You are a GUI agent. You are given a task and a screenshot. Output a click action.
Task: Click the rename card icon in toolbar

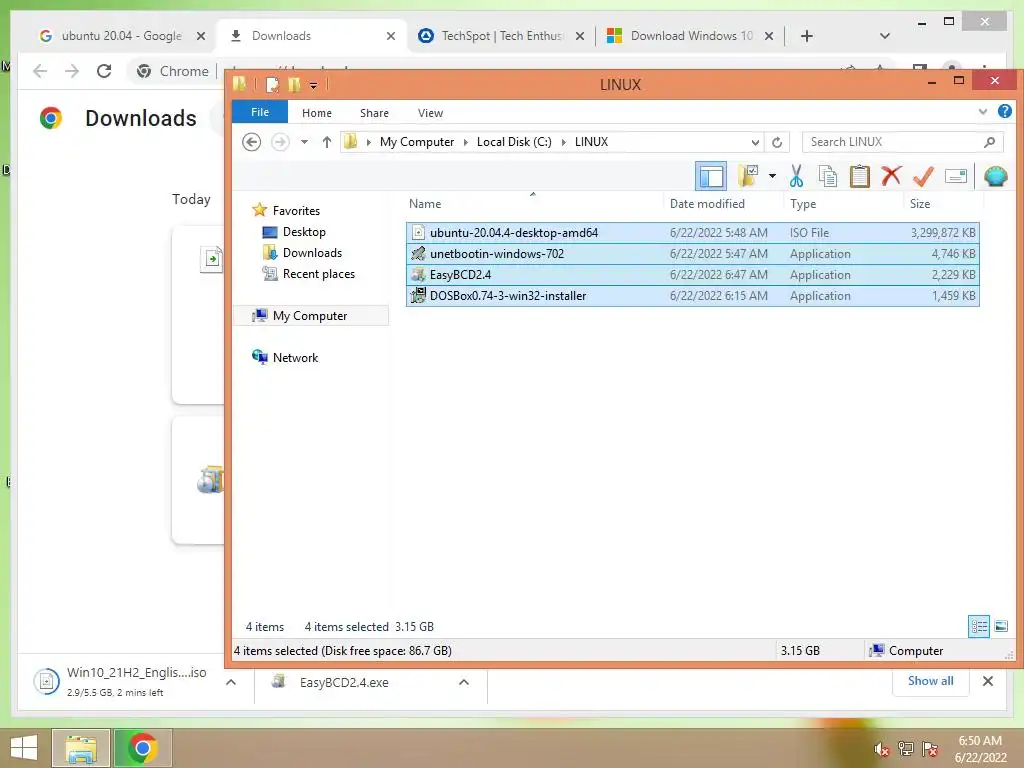click(x=955, y=176)
